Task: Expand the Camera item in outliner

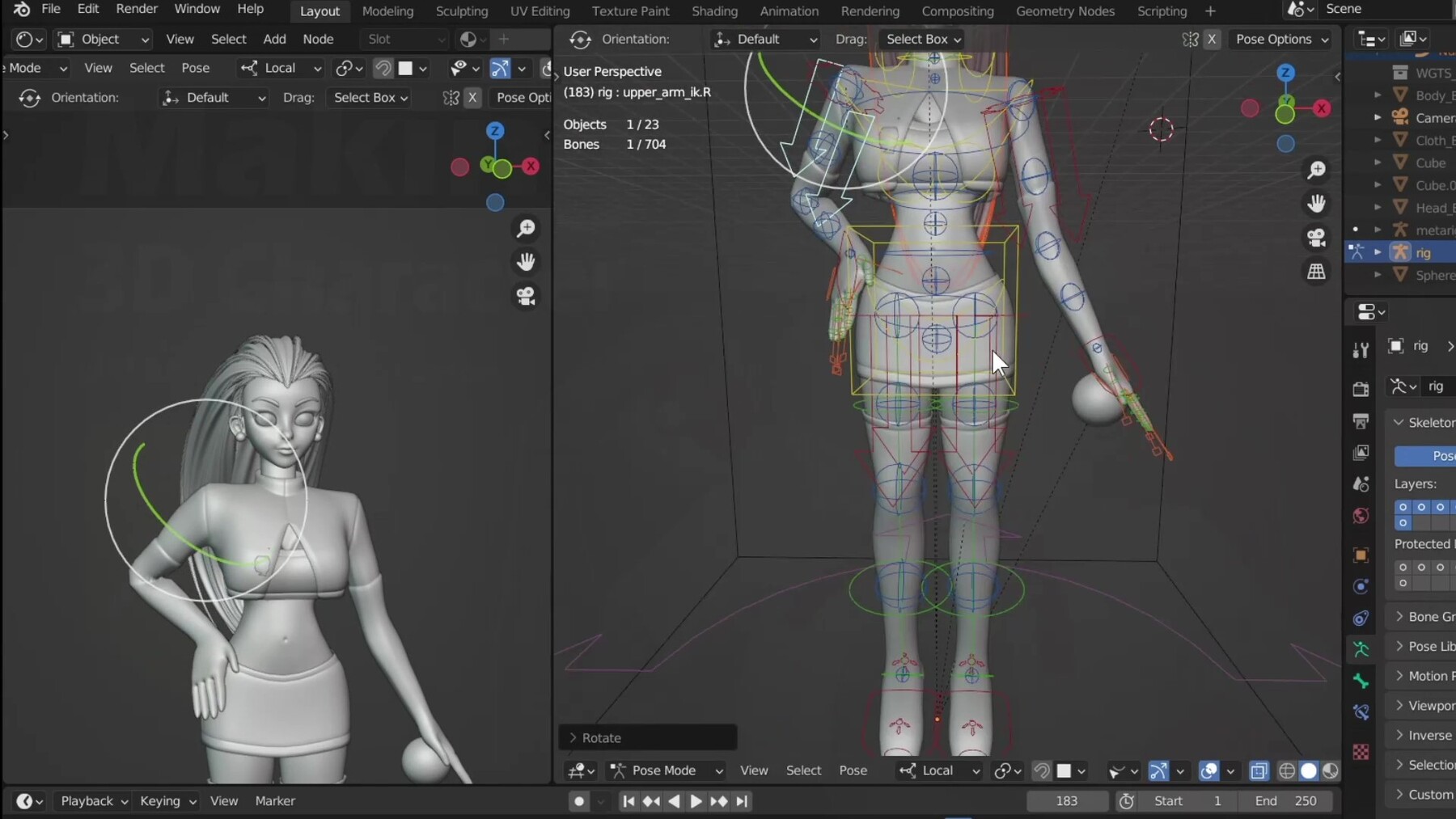Action: (1378, 117)
